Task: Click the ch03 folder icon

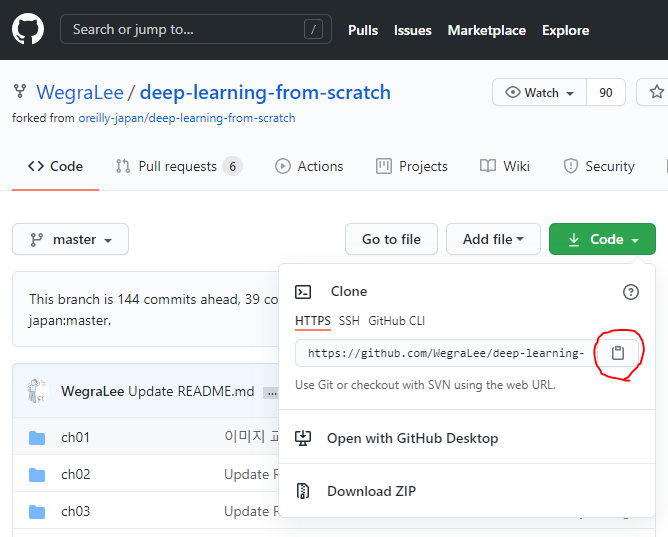Action: 37,511
